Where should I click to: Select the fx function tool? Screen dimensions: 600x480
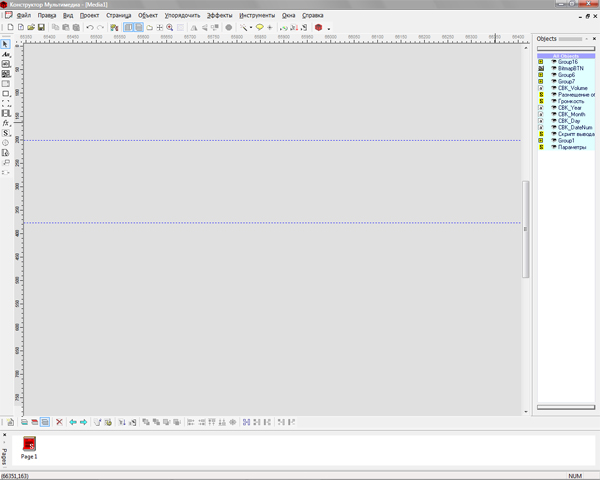click(x=5, y=123)
